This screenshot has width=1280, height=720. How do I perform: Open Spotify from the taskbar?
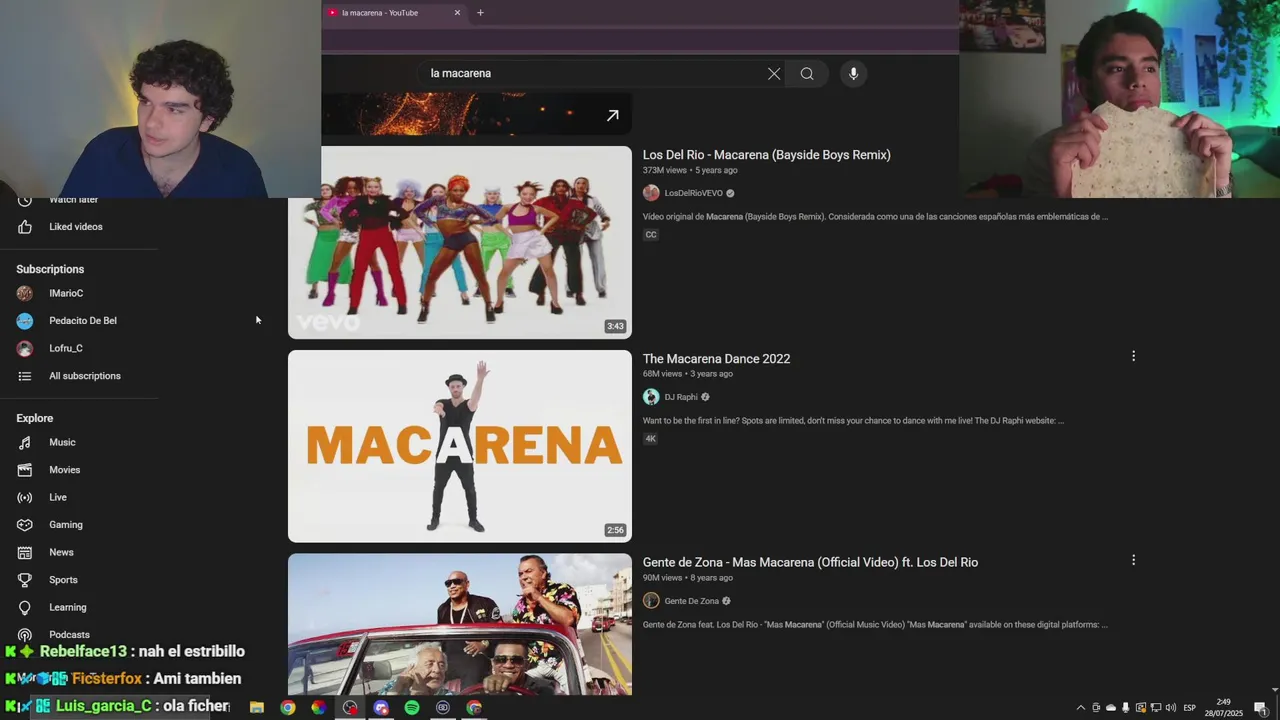[x=412, y=707]
